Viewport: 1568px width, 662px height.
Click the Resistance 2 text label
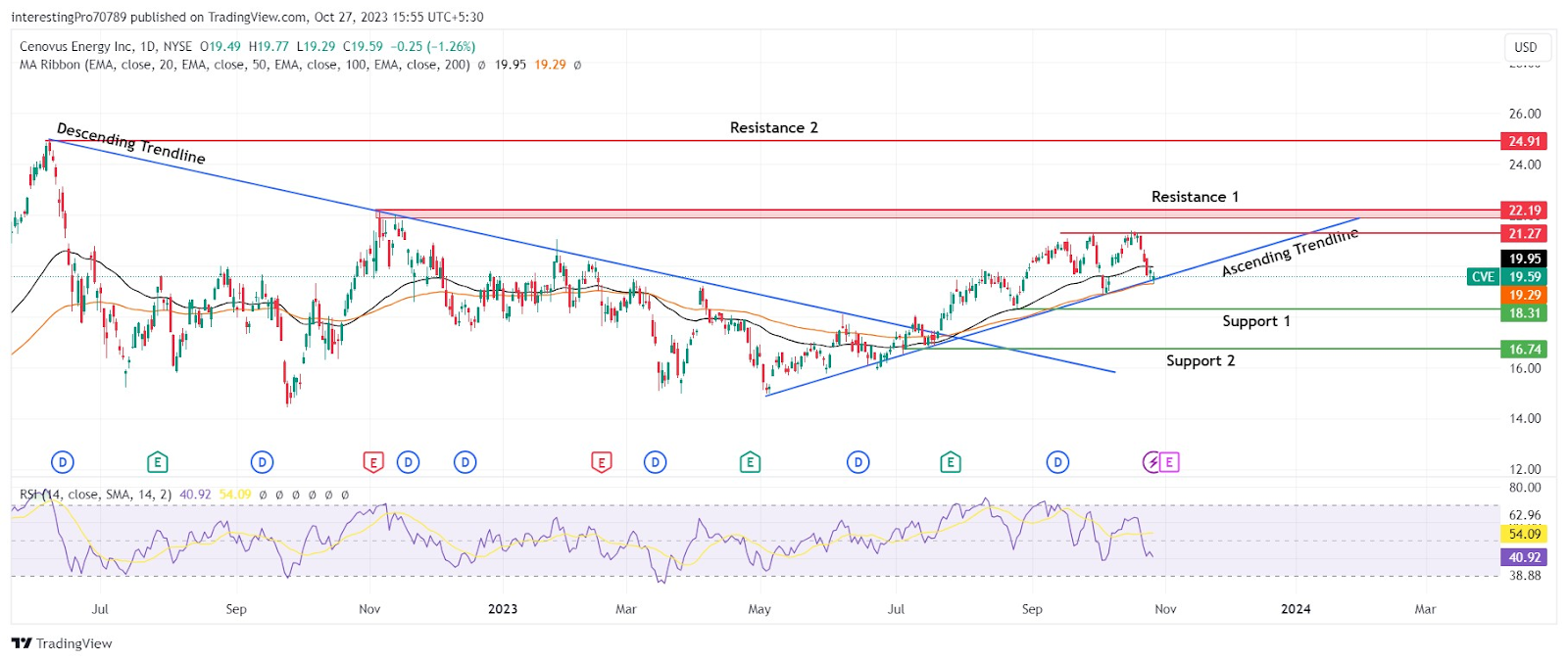coord(773,127)
